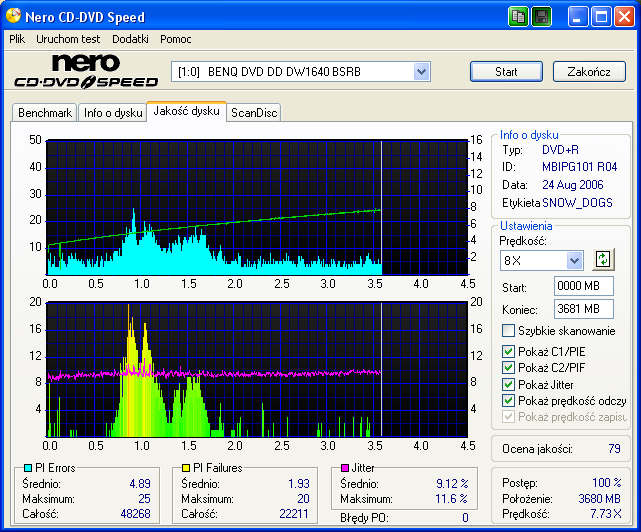Click the copy-to-clipboard icon in title bar
The width and height of the screenshot is (641, 532).
(x=518, y=17)
